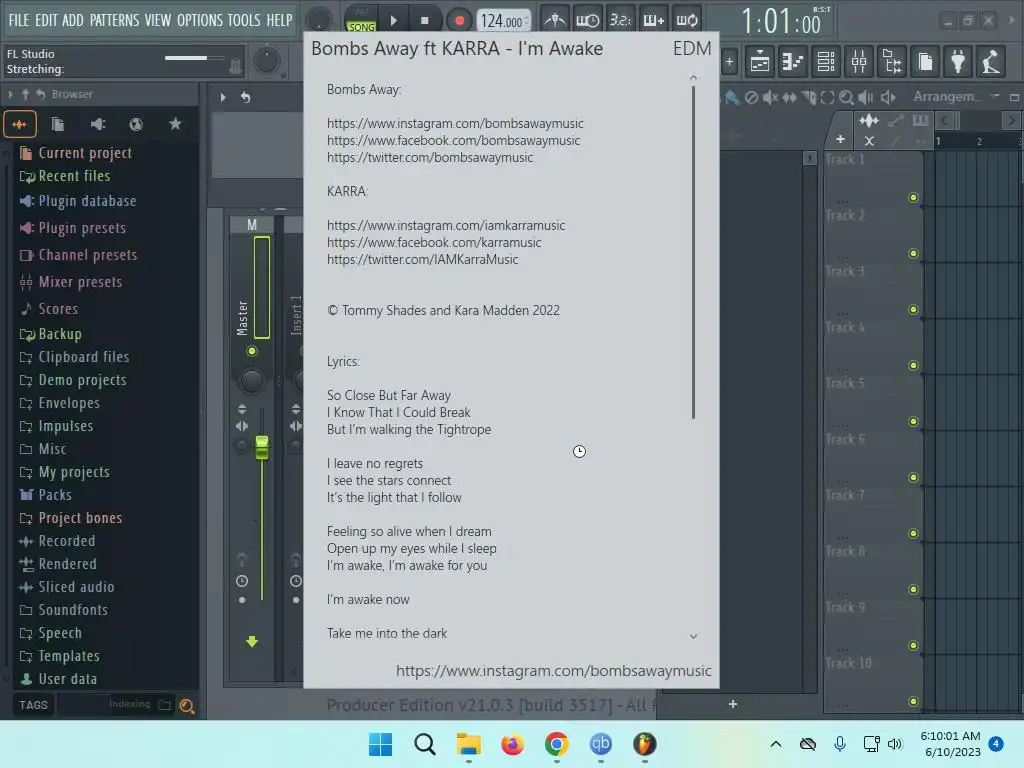Open the FILE menu
This screenshot has width=1024, height=768.
point(18,20)
